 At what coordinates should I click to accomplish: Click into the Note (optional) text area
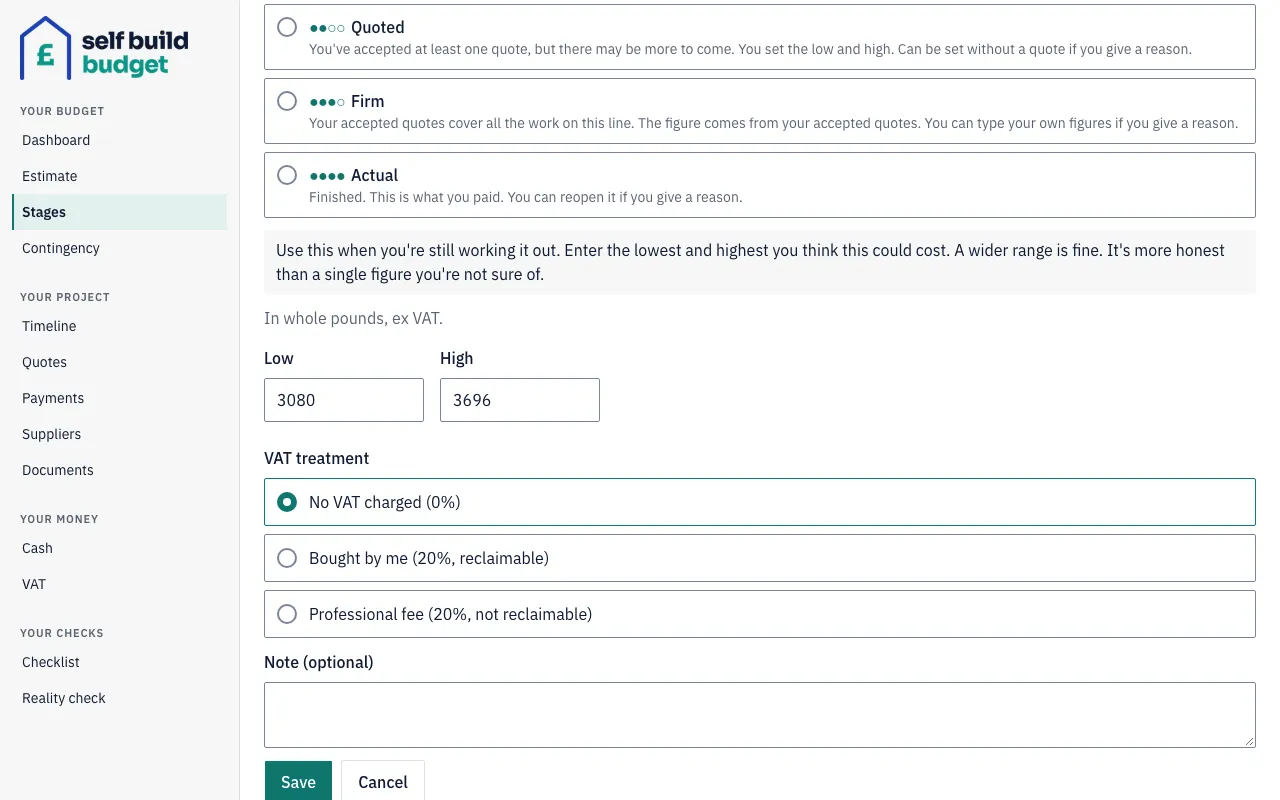[x=759, y=715]
